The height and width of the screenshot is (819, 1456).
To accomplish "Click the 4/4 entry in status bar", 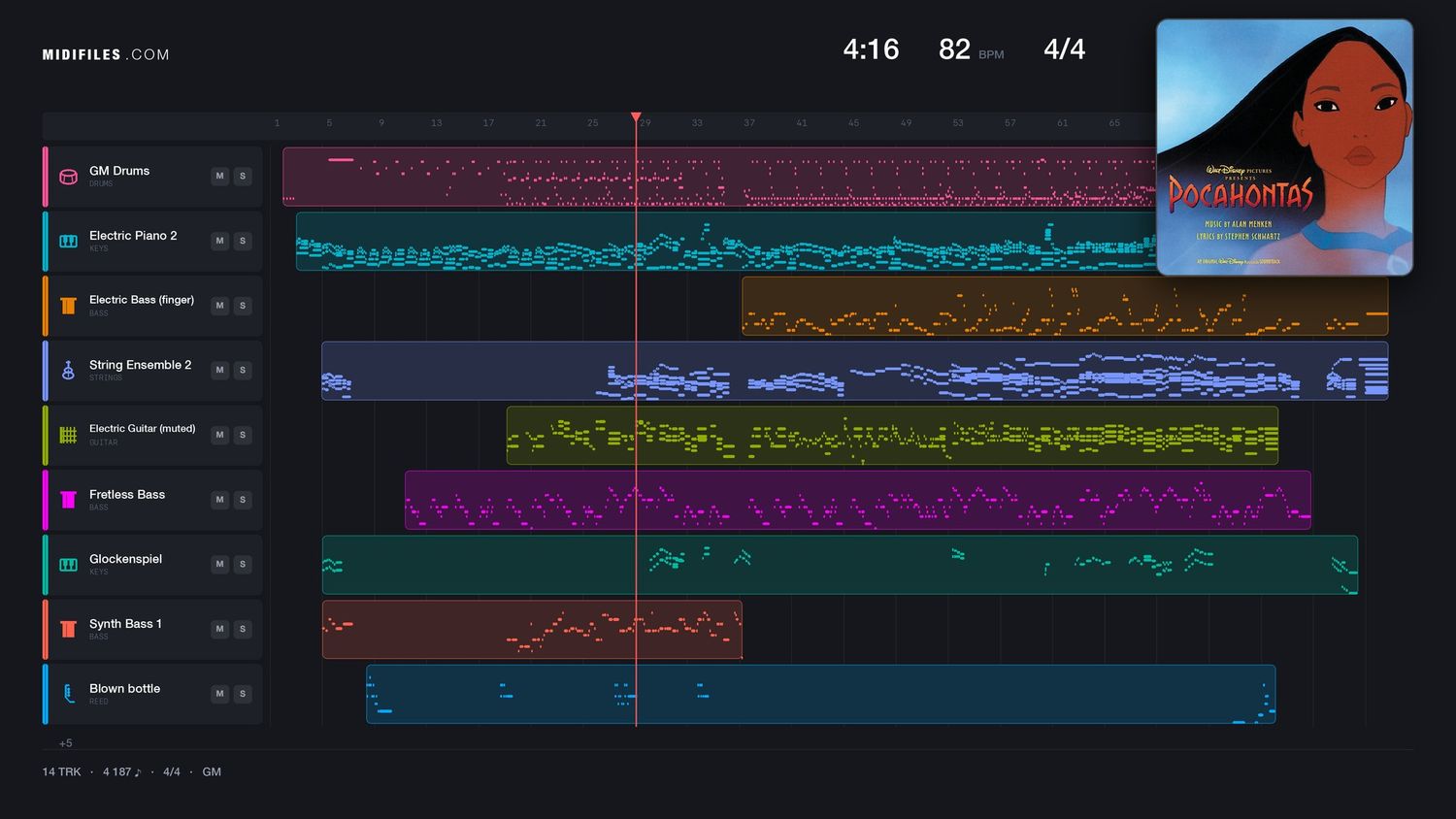I will [172, 772].
